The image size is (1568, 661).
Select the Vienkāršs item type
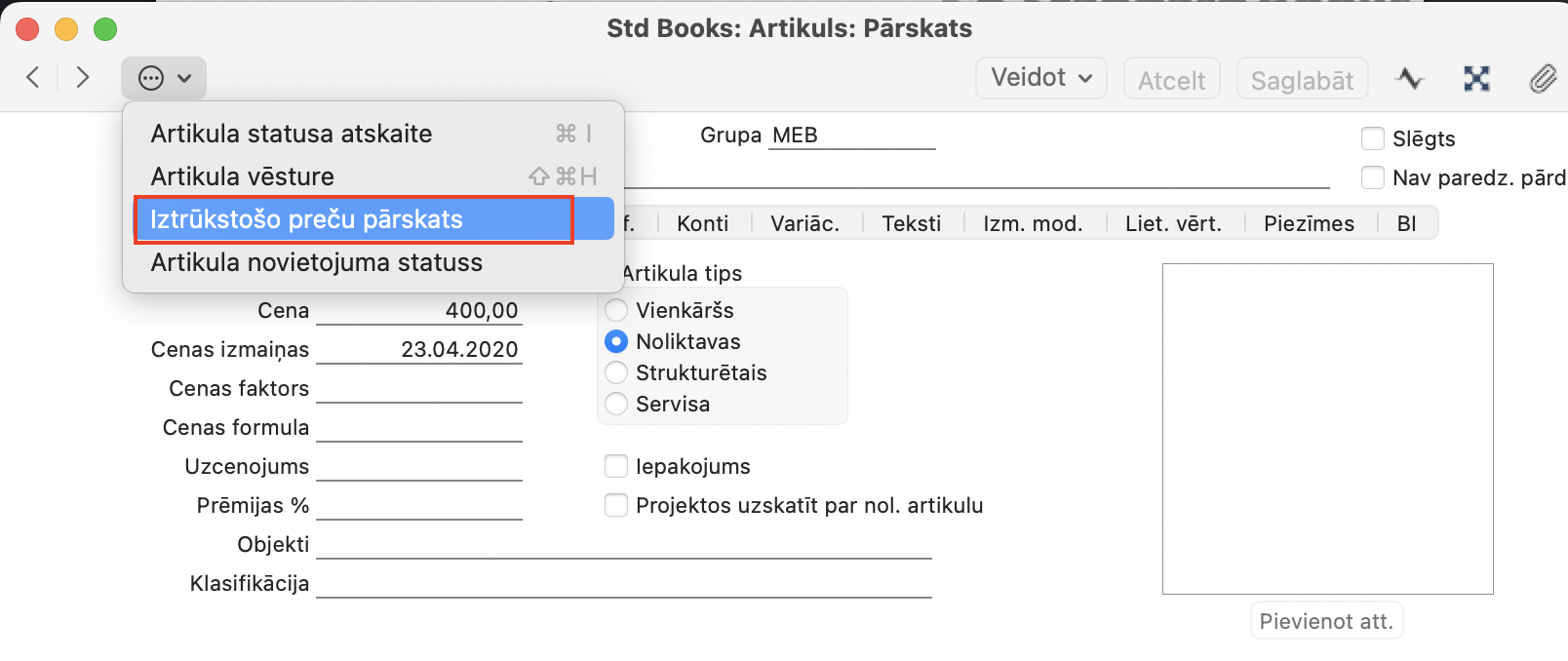pyautogui.click(x=616, y=310)
